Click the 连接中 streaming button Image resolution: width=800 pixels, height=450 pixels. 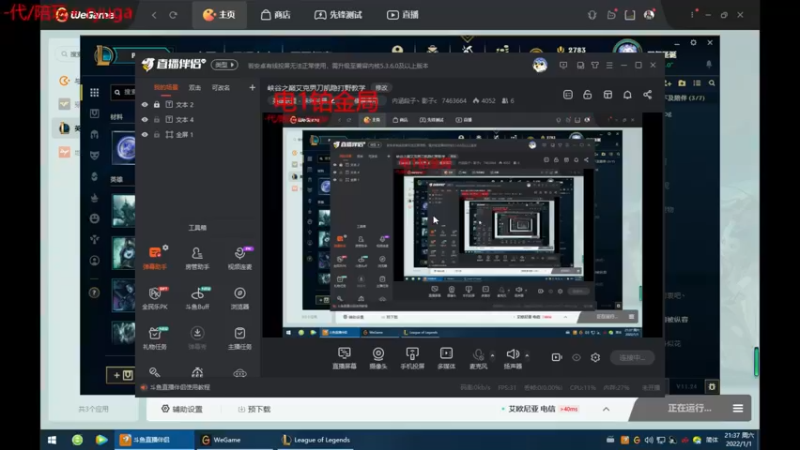tap(632, 358)
